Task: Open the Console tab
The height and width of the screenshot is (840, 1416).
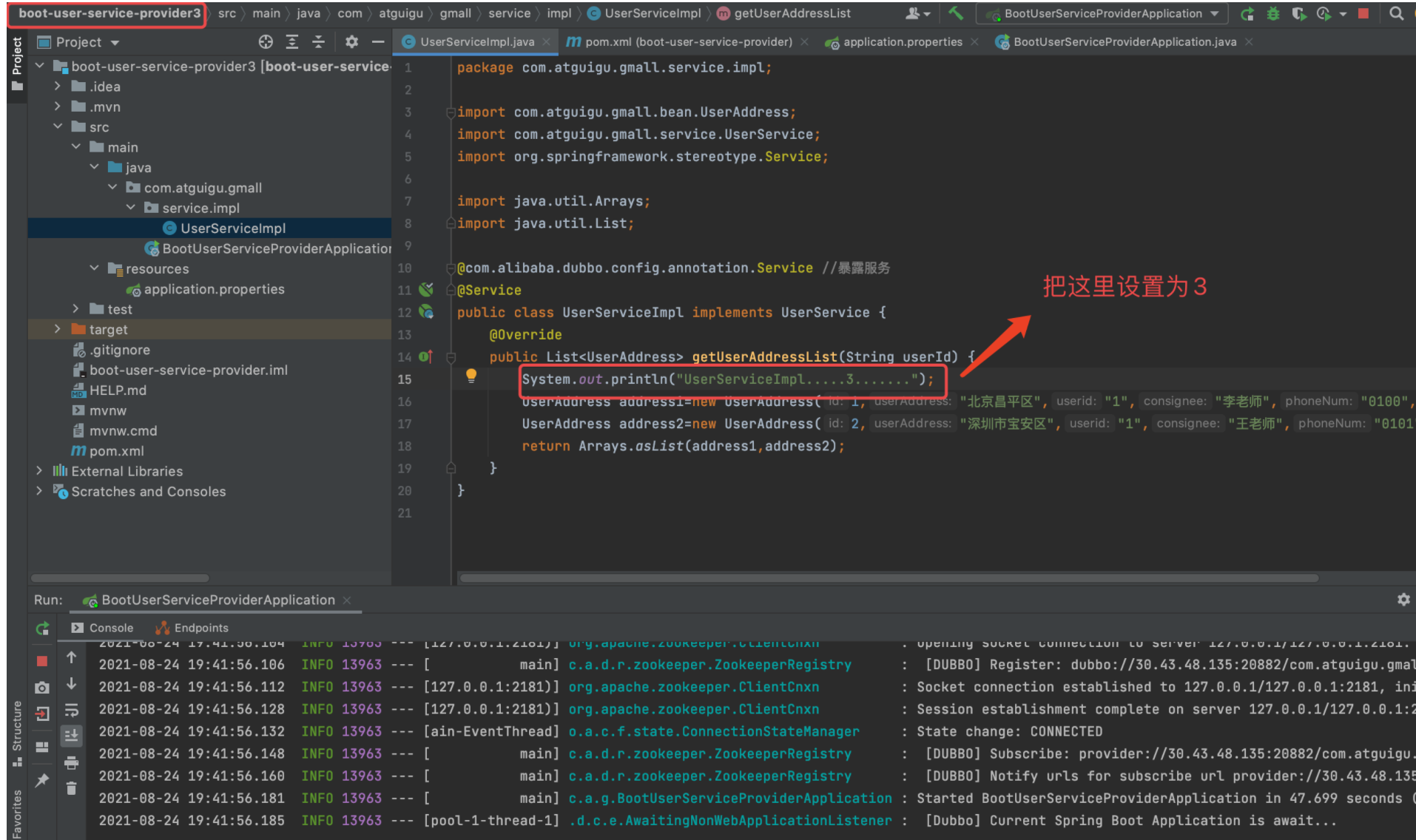Action: click(103, 628)
